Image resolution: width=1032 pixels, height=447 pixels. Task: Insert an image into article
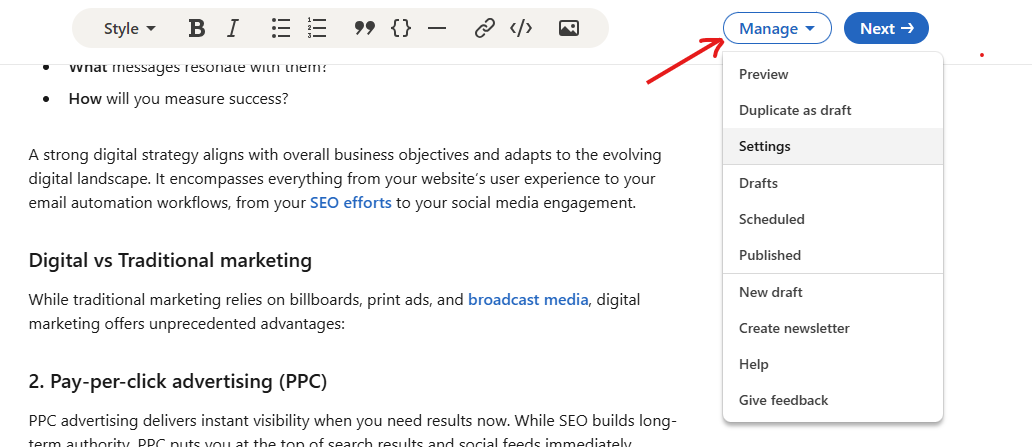tap(569, 28)
